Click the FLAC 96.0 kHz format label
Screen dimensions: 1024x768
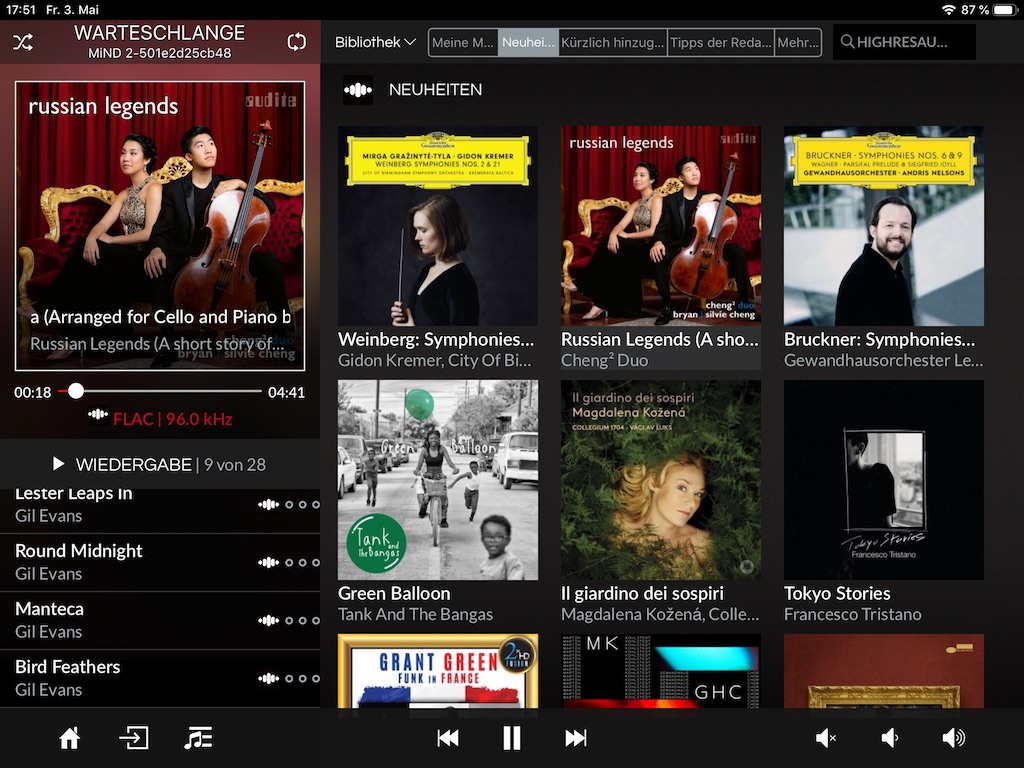[172, 419]
